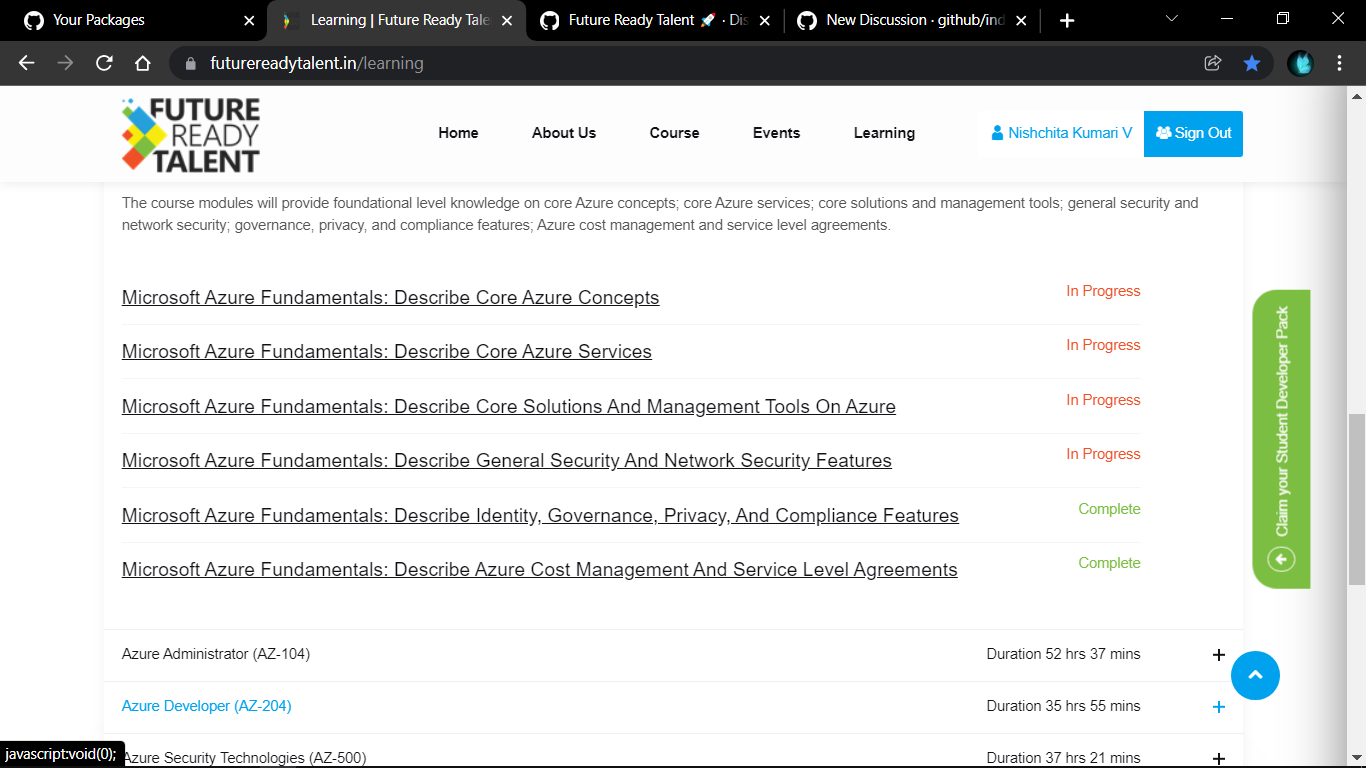Click the browser forward arrow
The width and height of the screenshot is (1366, 768).
click(65, 63)
